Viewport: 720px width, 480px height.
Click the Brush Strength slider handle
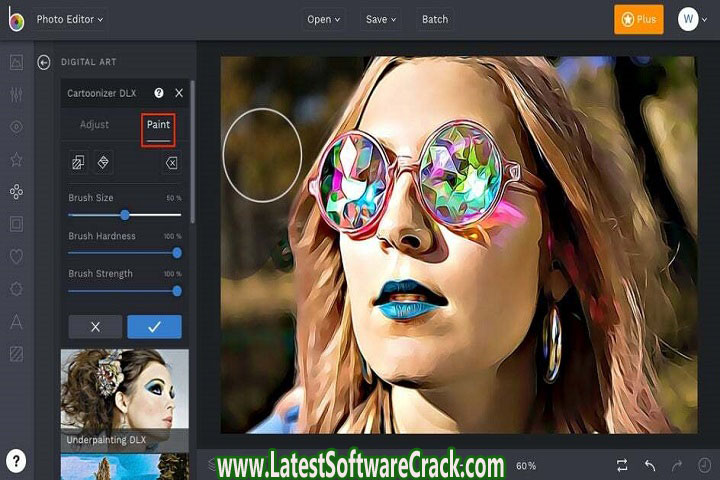click(x=177, y=291)
